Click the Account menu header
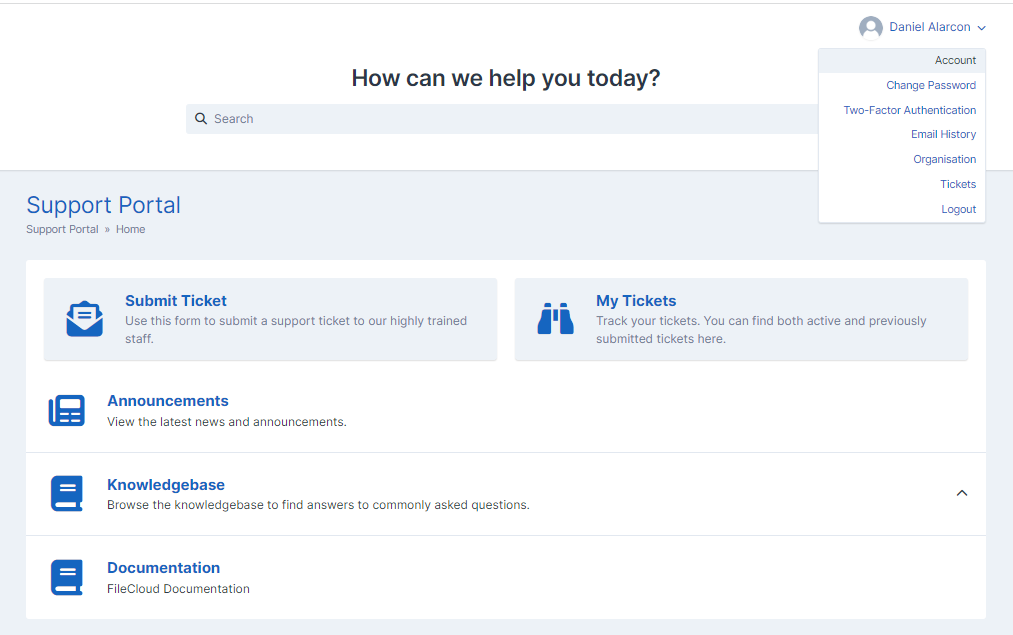 coord(902,61)
